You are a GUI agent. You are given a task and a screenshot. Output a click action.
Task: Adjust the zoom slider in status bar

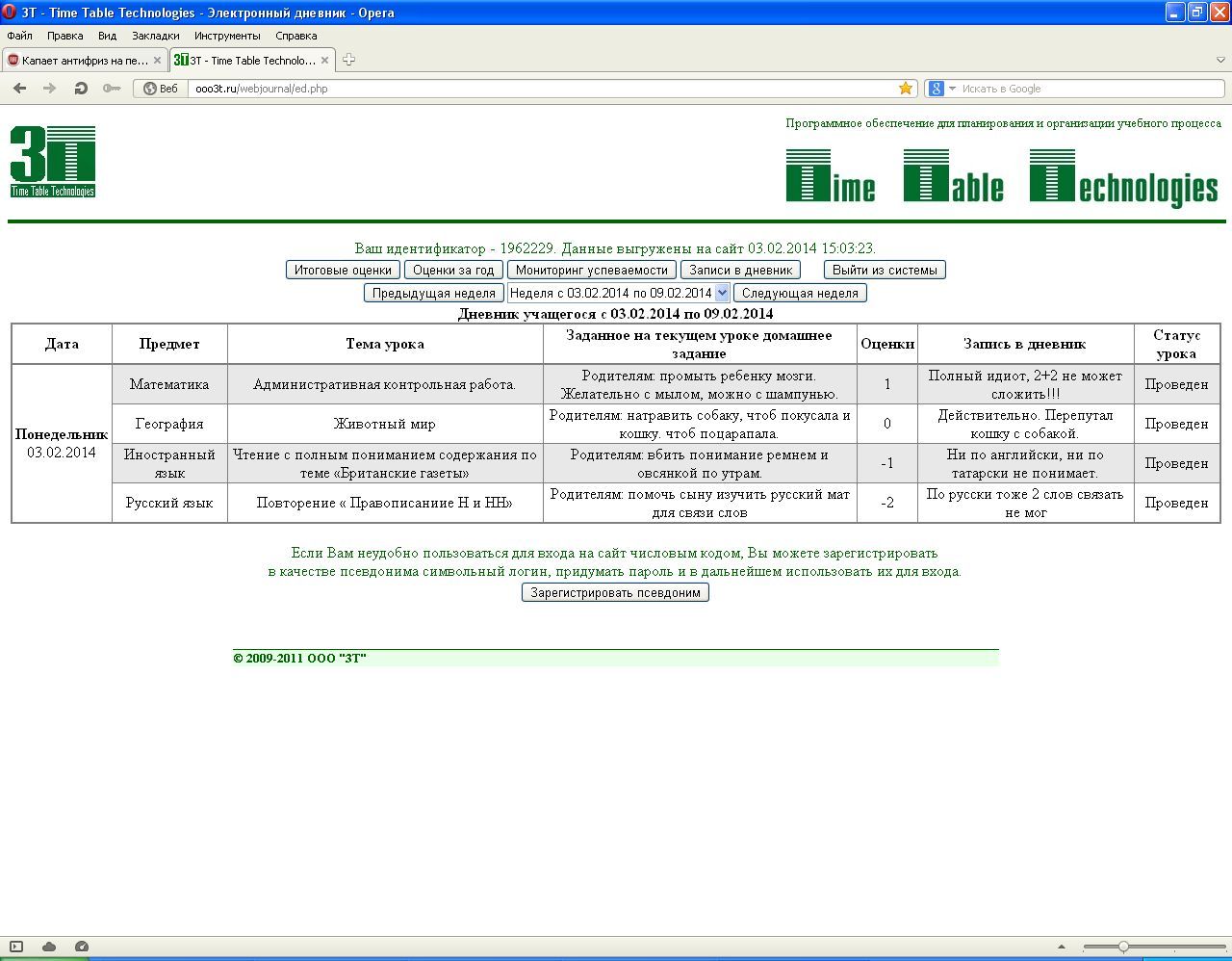coord(1123,947)
